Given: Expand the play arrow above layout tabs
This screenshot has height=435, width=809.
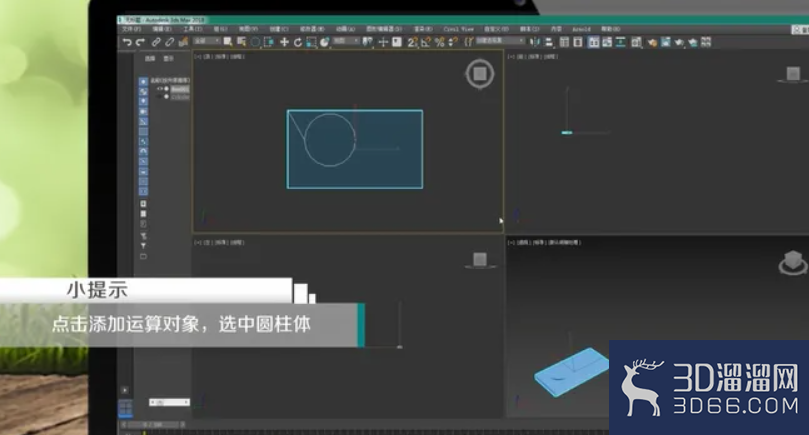Looking at the screenshot, I should (124, 390).
